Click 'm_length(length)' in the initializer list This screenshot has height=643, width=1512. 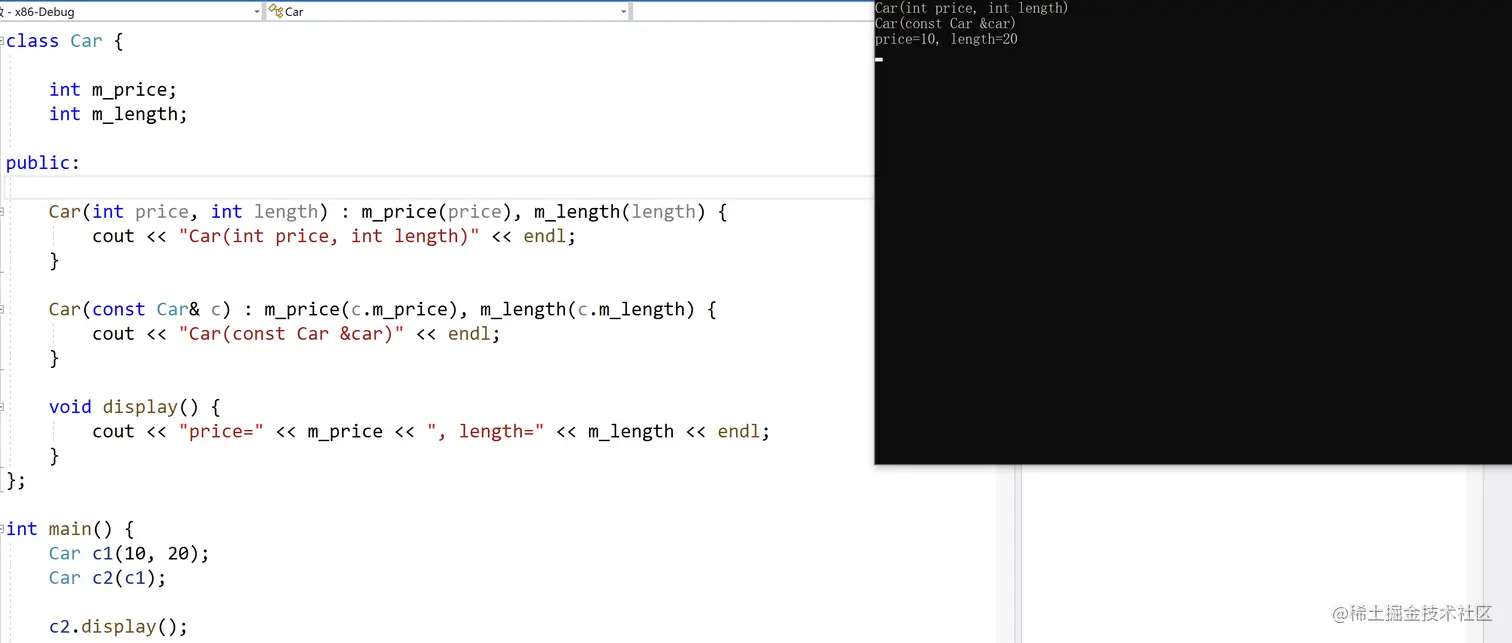coord(620,212)
